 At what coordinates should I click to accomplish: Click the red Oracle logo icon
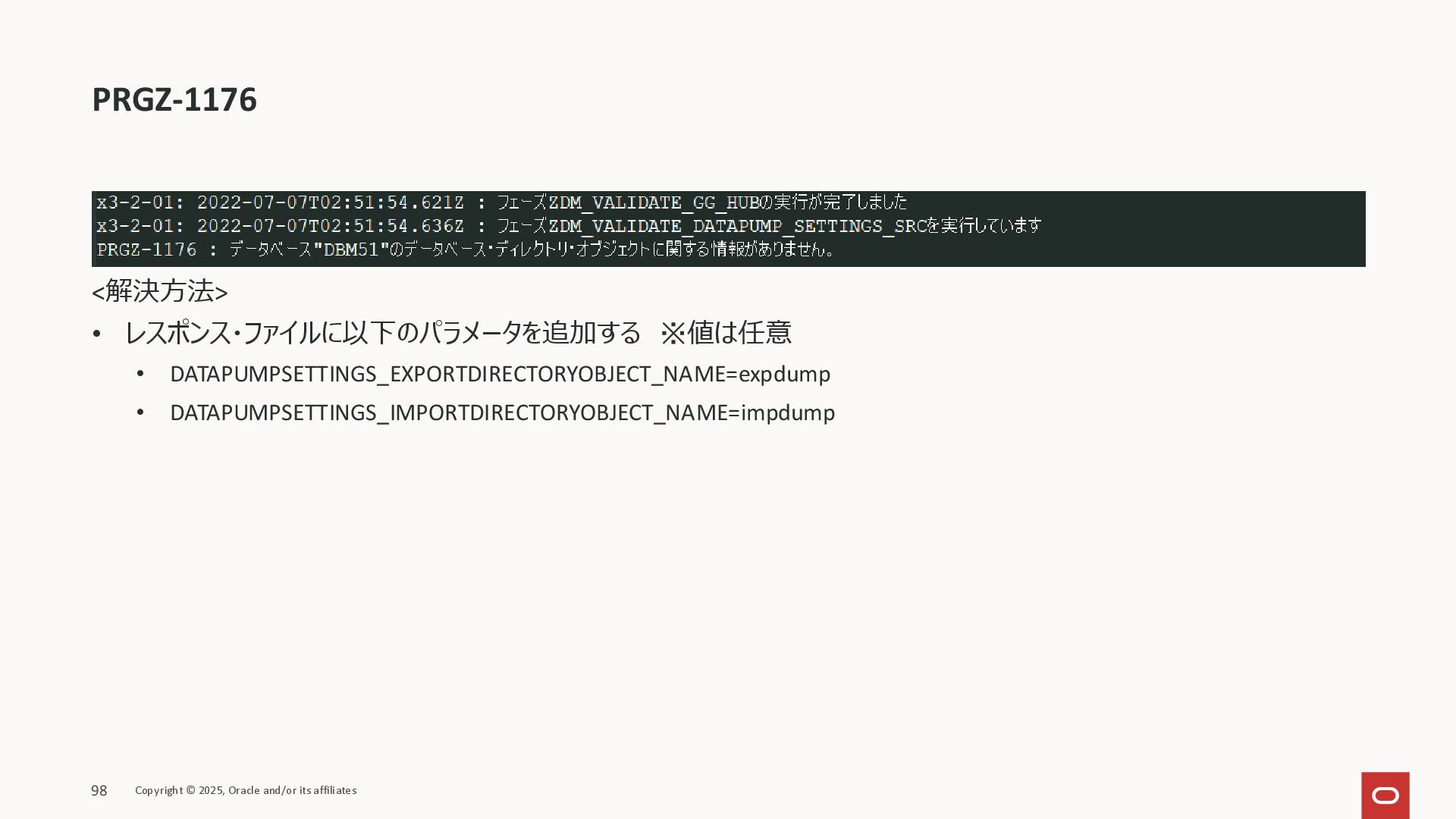(x=1385, y=795)
